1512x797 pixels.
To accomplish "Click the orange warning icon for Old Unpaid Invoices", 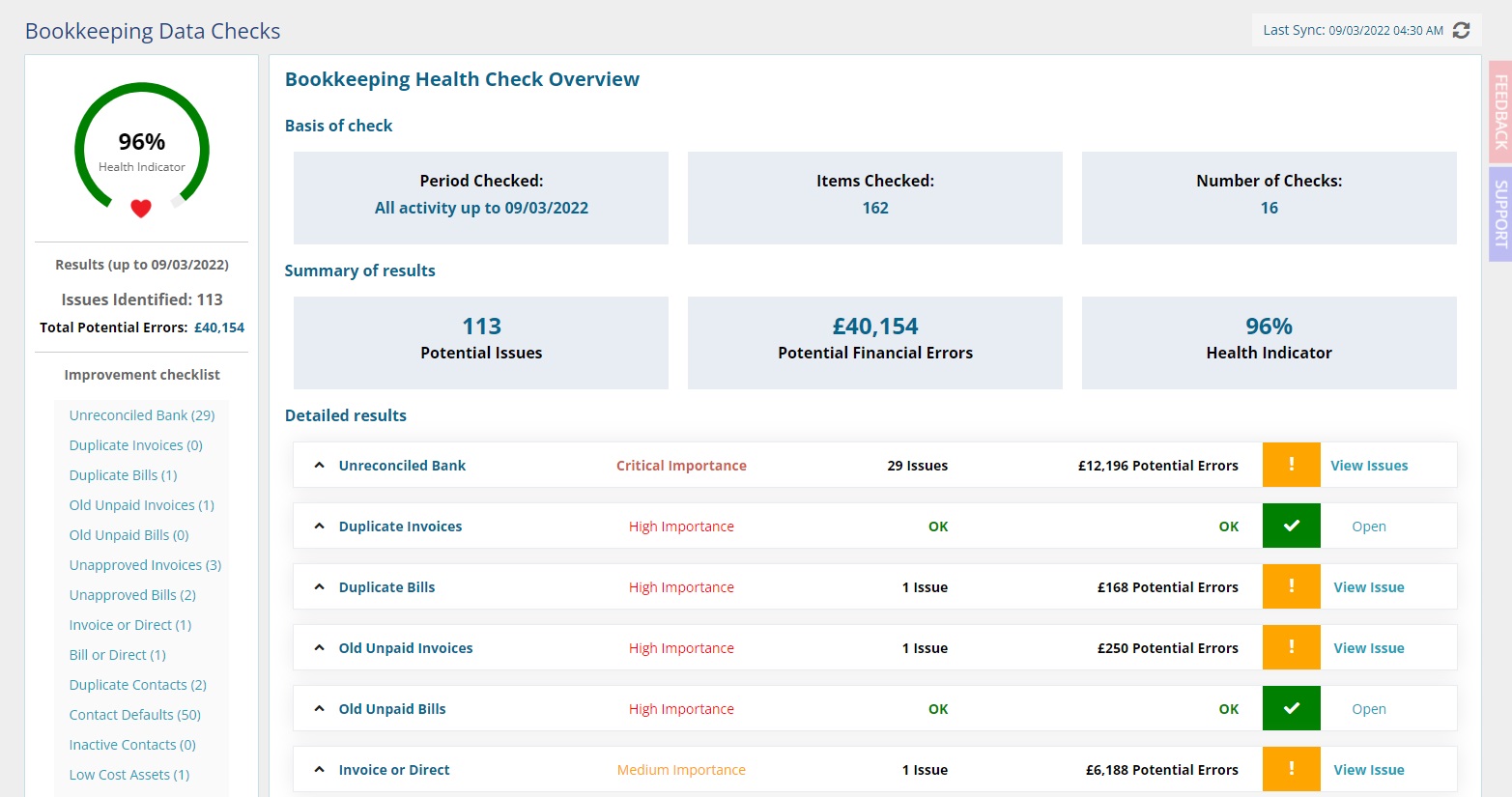I will 1291,647.
